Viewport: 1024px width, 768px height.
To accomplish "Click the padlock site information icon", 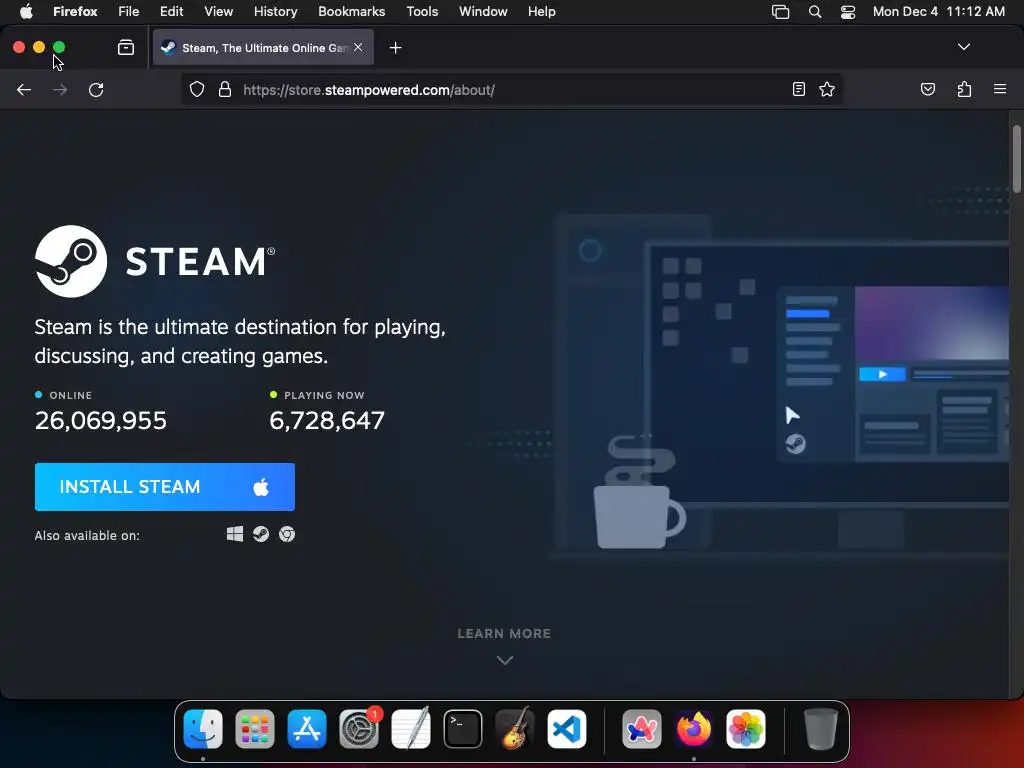I will click(x=225, y=89).
